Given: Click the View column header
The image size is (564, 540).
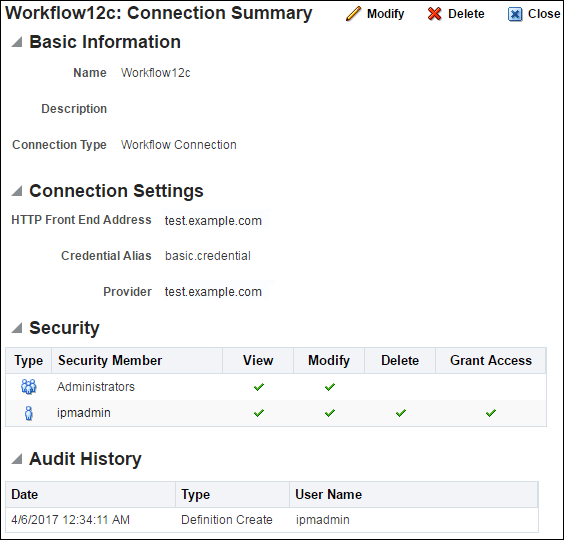Looking at the screenshot, I should [x=258, y=360].
